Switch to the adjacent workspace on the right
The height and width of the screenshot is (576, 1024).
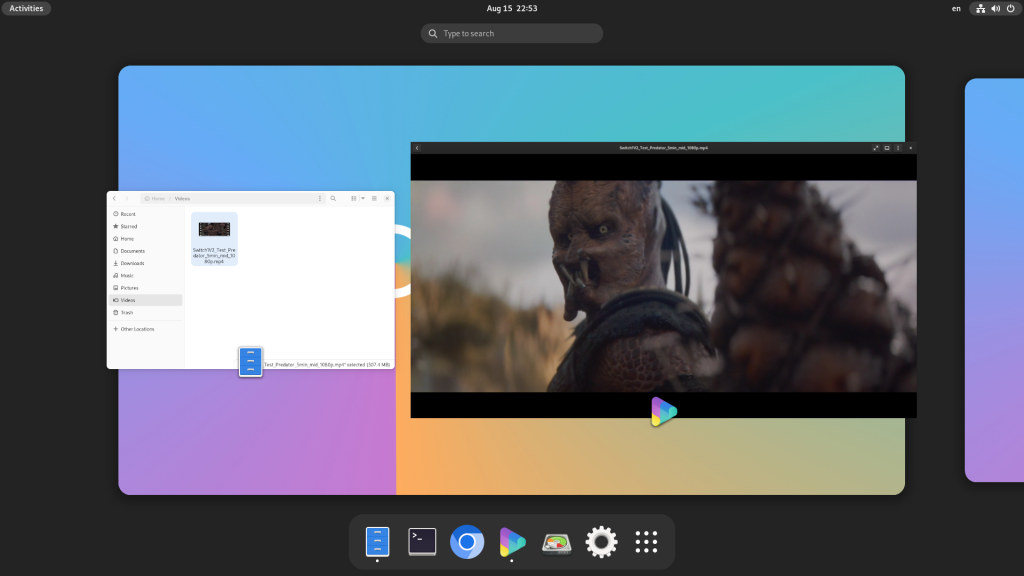click(994, 280)
